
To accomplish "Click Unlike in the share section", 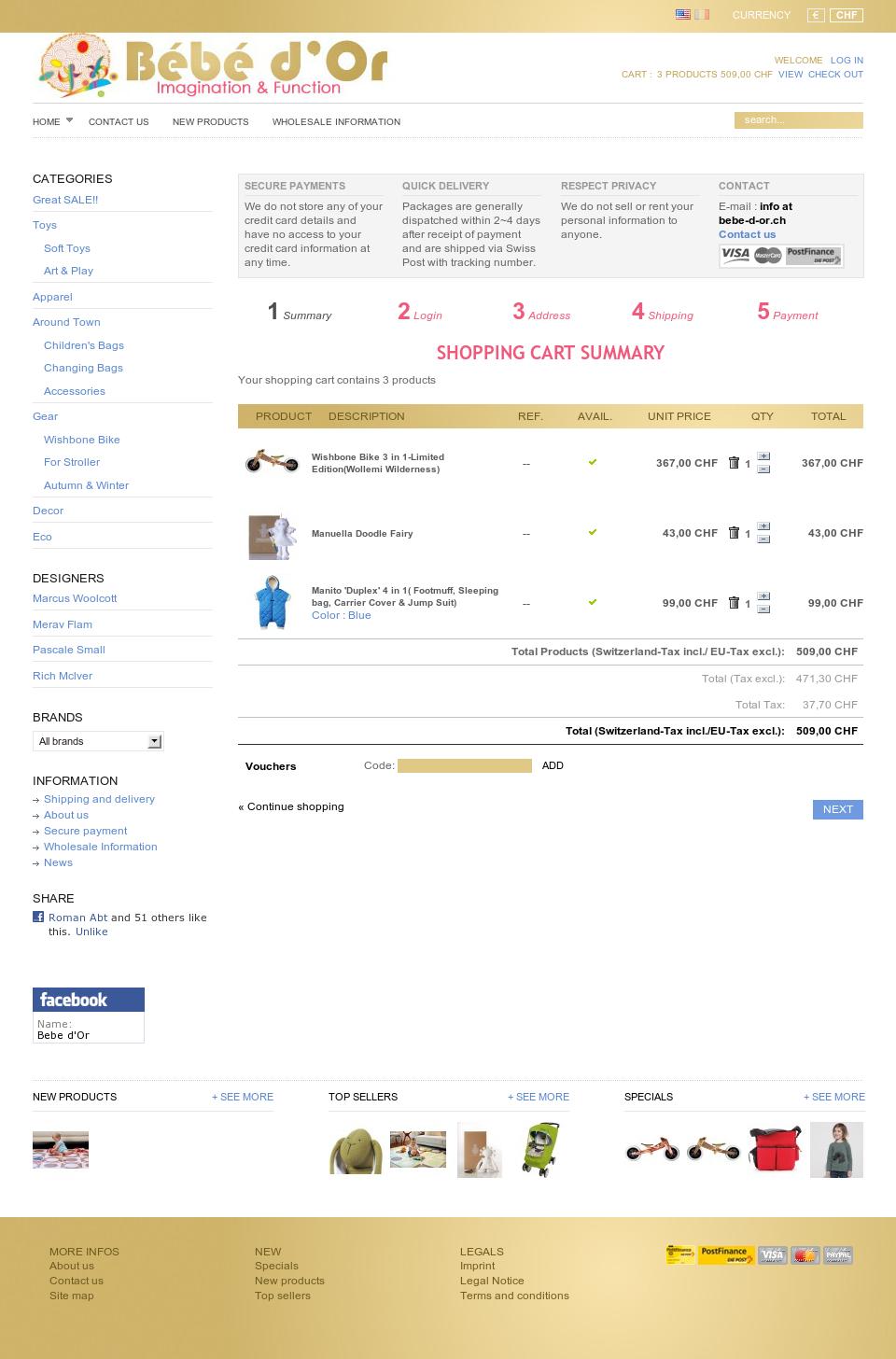I will click(91, 932).
